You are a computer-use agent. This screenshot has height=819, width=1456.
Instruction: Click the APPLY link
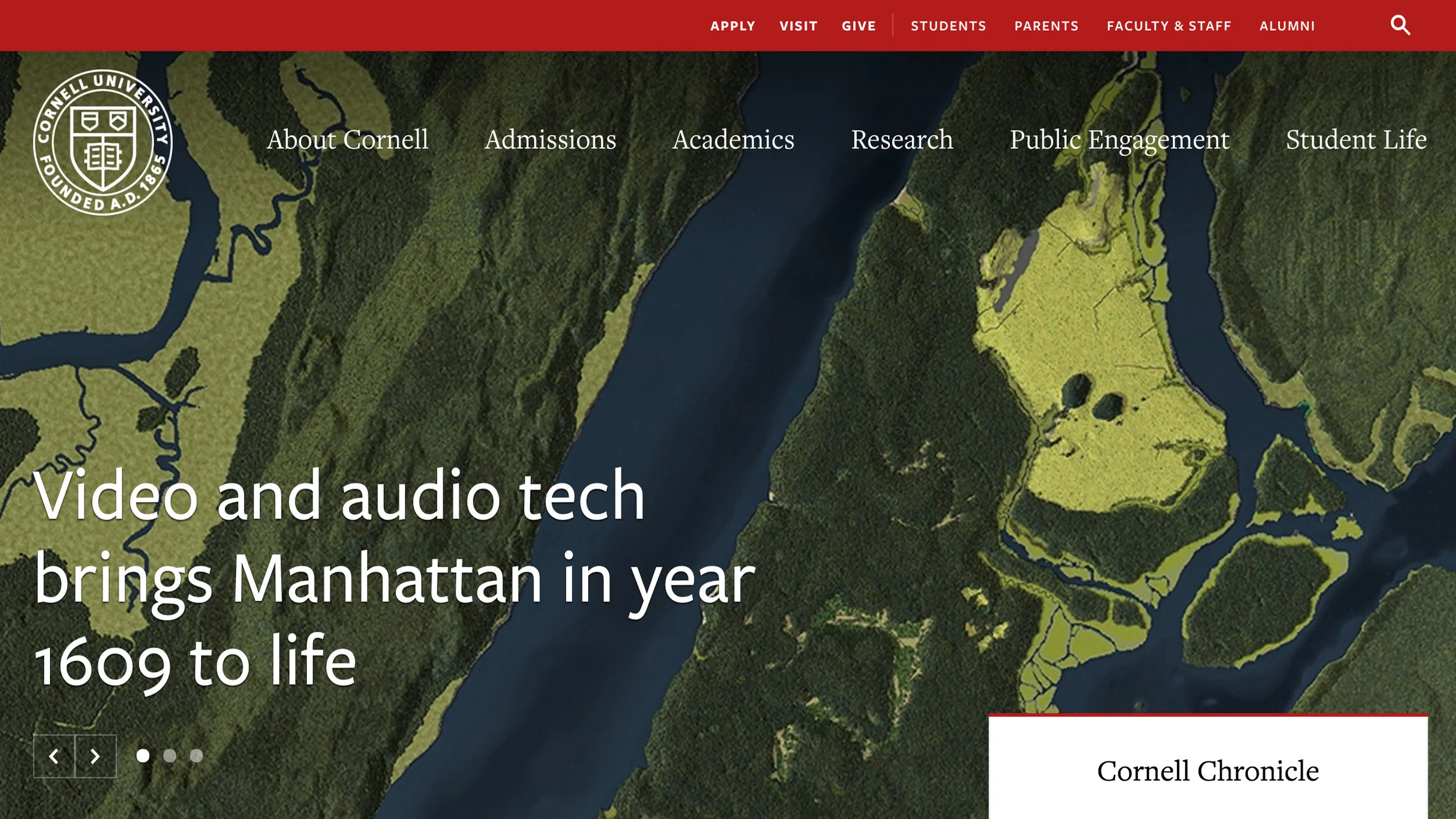pyautogui.click(x=731, y=26)
